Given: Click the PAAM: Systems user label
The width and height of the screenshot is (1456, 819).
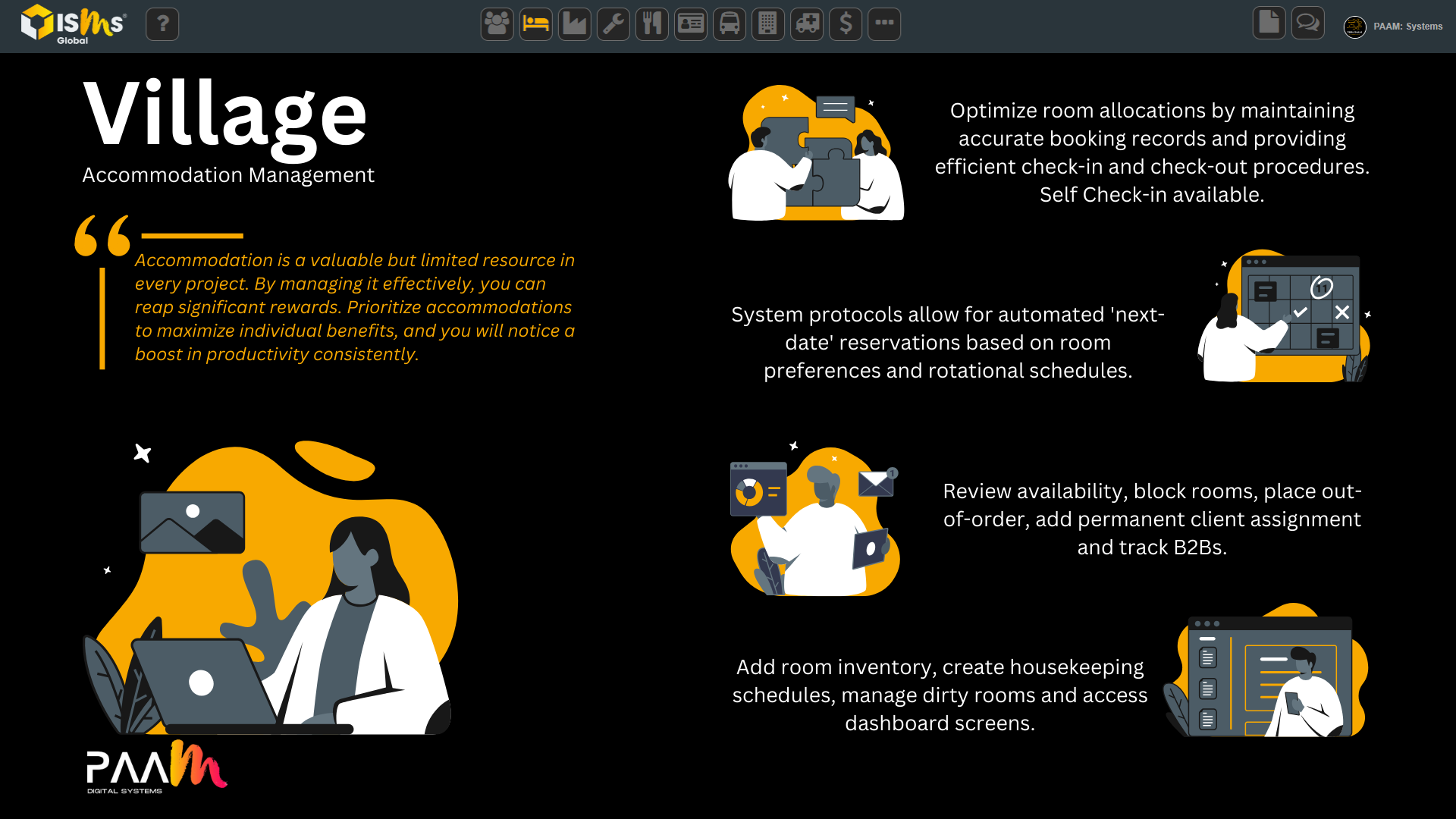Looking at the screenshot, I should 1407,27.
